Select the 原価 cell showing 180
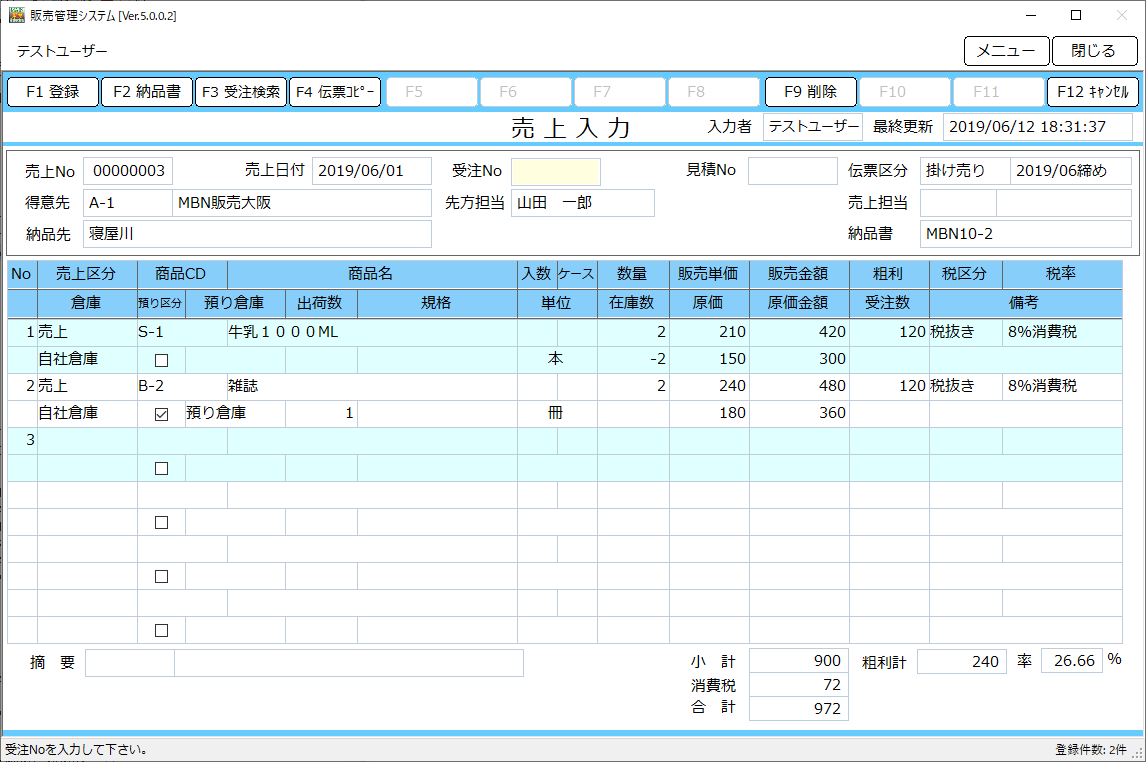The width and height of the screenshot is (1146, 762). [x=709, y=414]
